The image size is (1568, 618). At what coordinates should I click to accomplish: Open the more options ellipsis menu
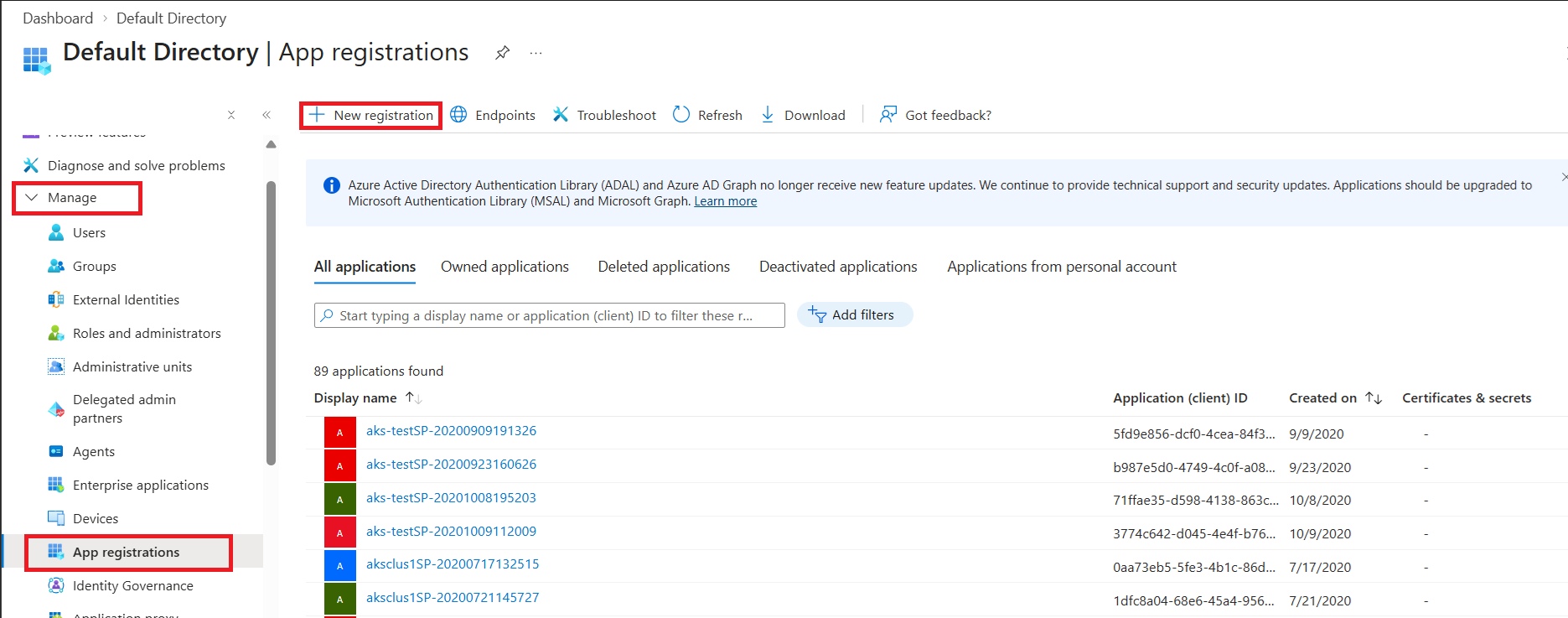click(536, 53)
